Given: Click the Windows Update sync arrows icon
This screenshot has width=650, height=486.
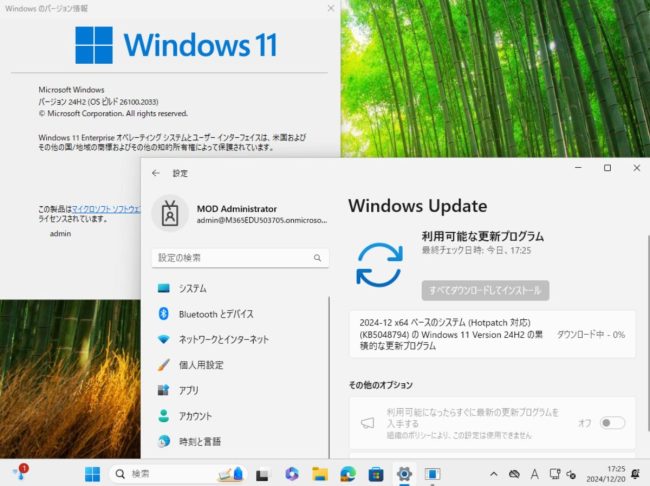Looking at the screenshot, I should [379, 264].
